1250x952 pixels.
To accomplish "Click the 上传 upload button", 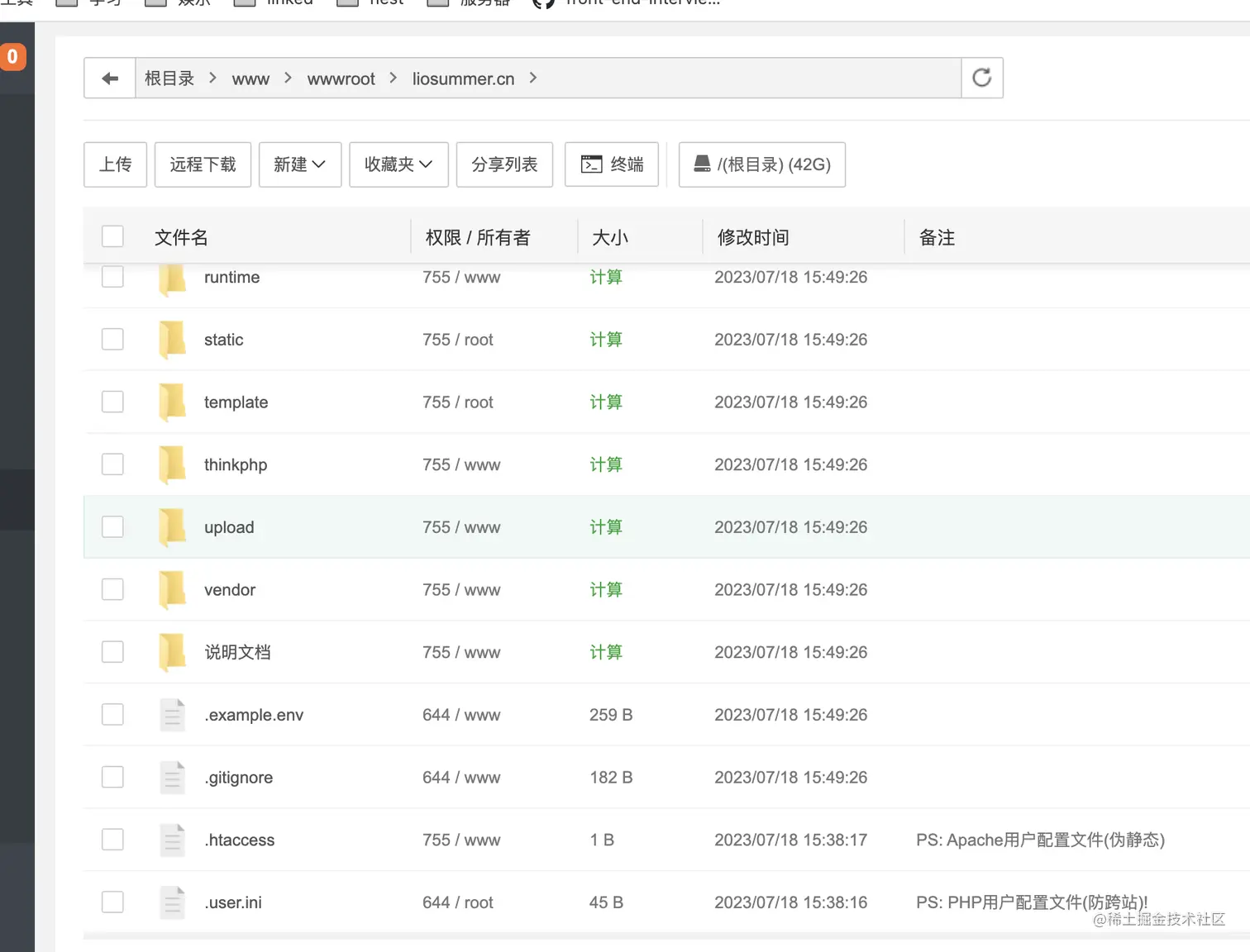I will [x=116, y=164].
